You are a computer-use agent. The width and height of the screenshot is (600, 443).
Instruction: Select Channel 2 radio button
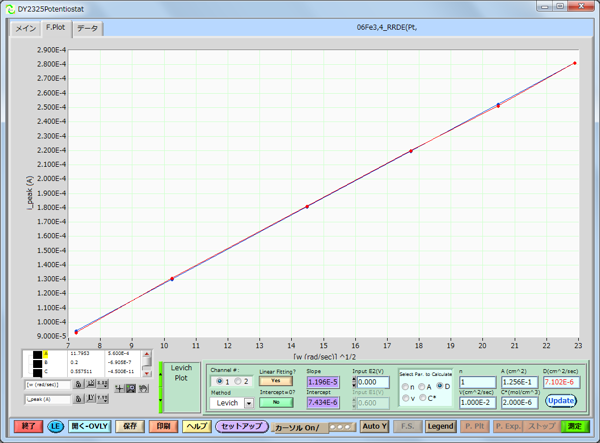click(x=238, y=381)
